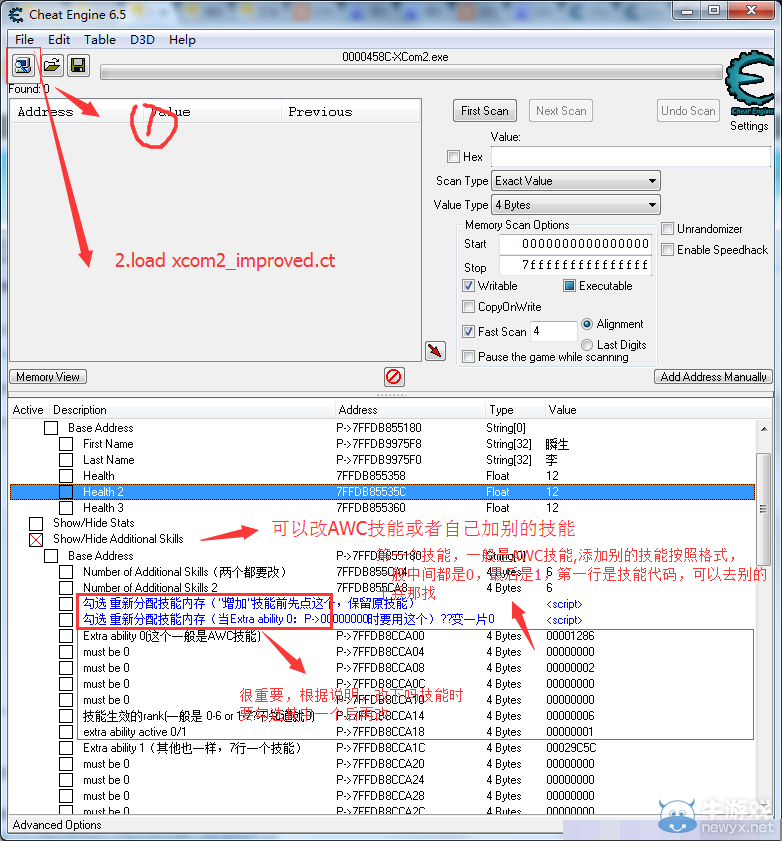Viewport: 782px width, 841px height.
Task: Click the Last Name String[32] type cell
Action: 508,460
